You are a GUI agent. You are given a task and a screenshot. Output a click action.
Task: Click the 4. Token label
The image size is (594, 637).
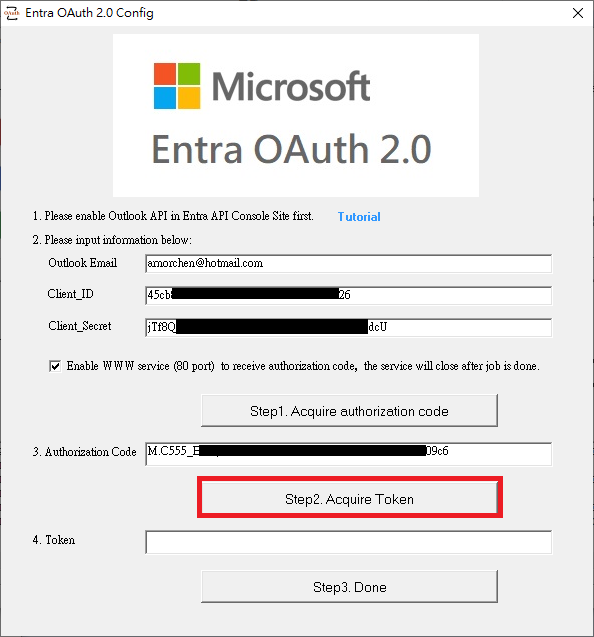[54, 540]
